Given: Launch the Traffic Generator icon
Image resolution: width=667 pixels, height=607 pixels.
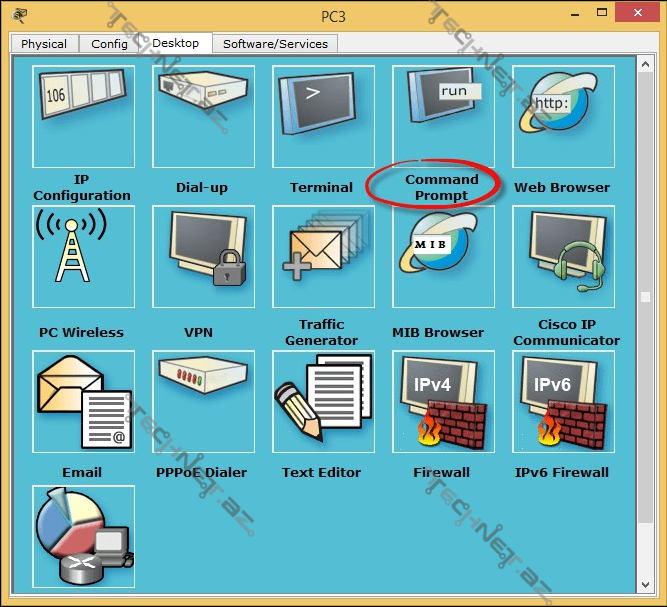Looking at the screenshot, I should click(x=322, y=256).
